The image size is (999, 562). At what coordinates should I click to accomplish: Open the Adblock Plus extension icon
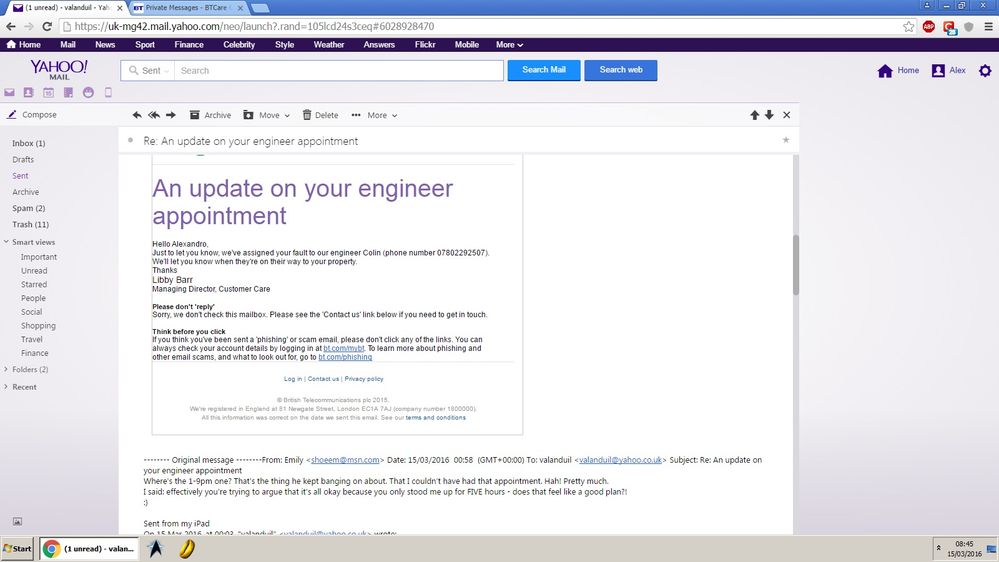coord(929,26)
